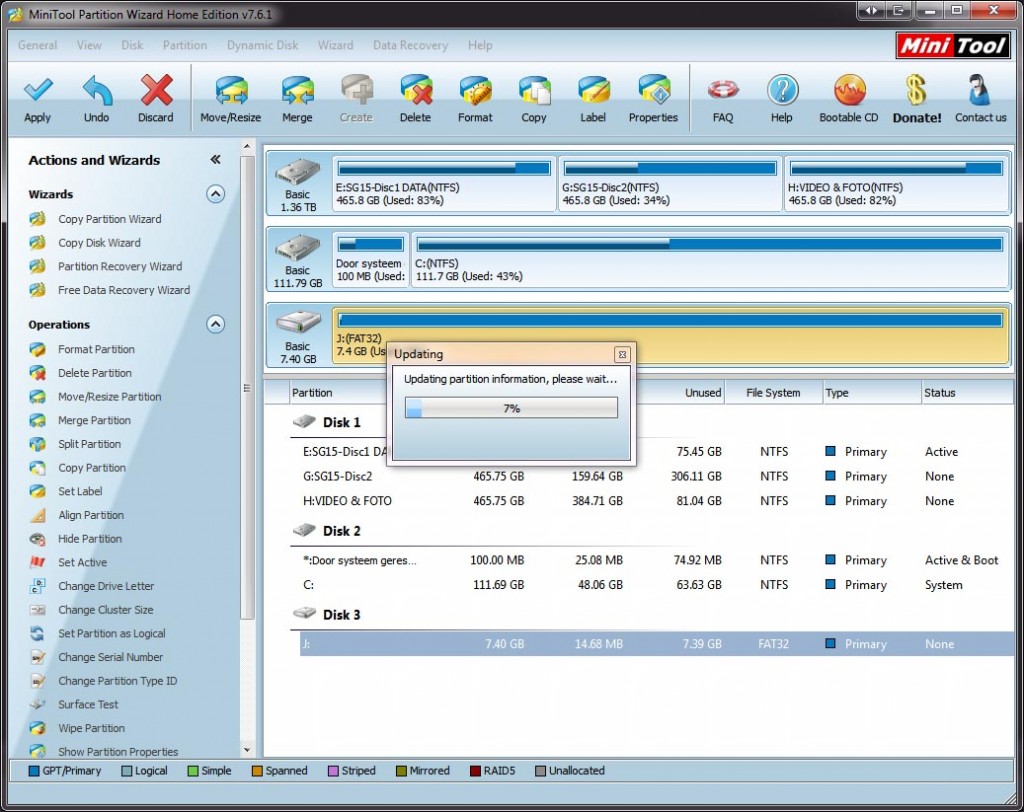The height and width of the screenshot is (812, 1024).
Task: Select Change Drive Letter operation
Action: 106,586
